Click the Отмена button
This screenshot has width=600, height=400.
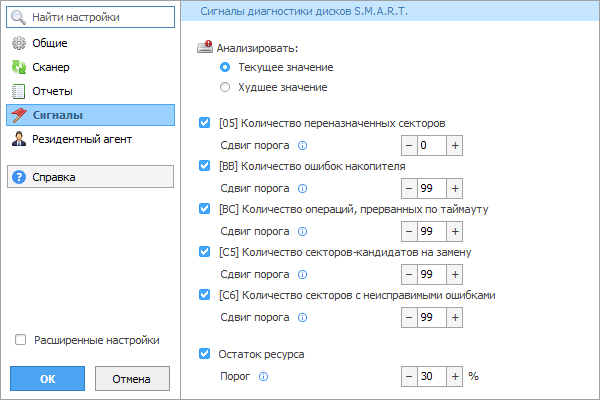click(132, 379)
